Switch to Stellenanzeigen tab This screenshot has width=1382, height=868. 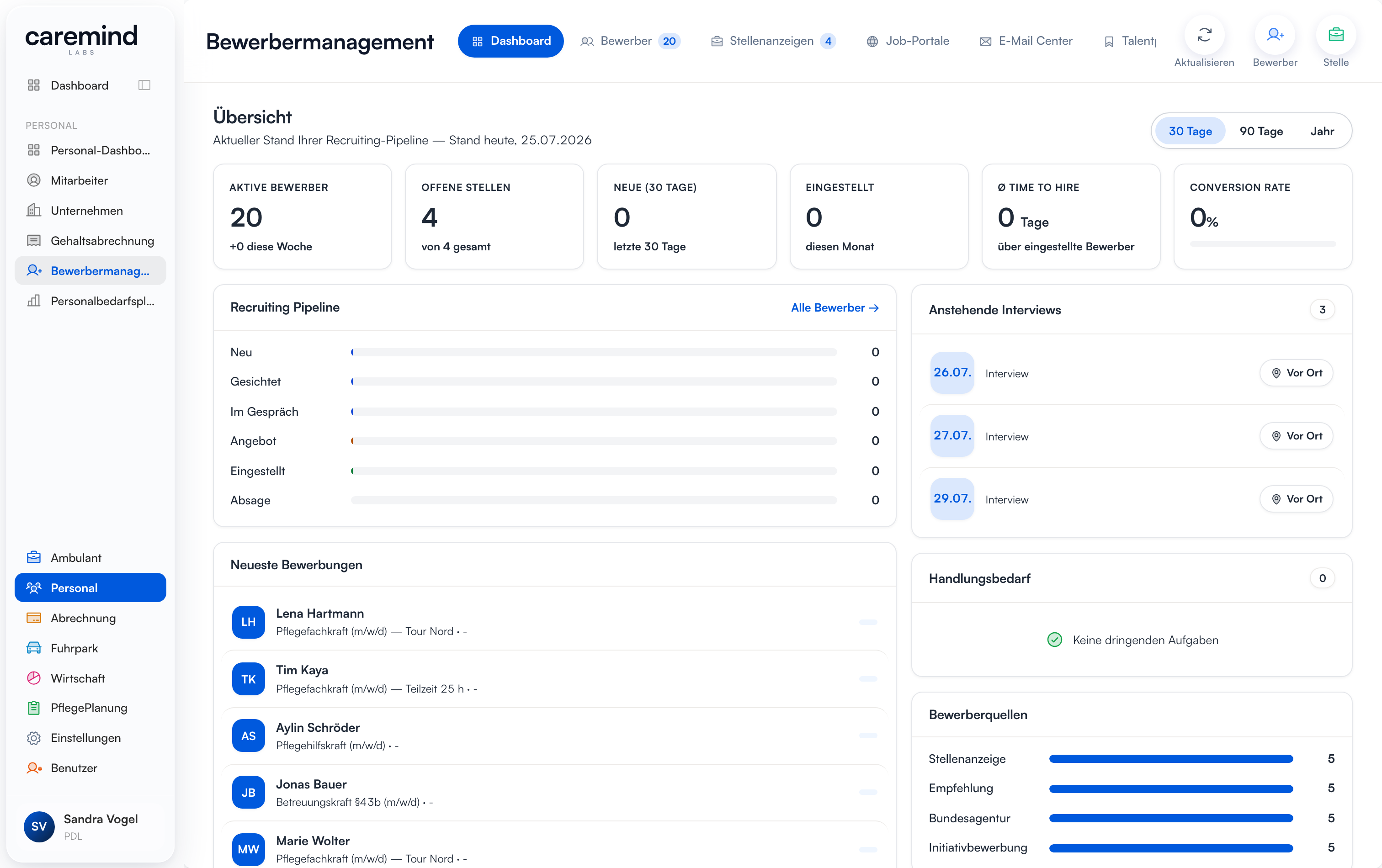[x=772, y=41]
